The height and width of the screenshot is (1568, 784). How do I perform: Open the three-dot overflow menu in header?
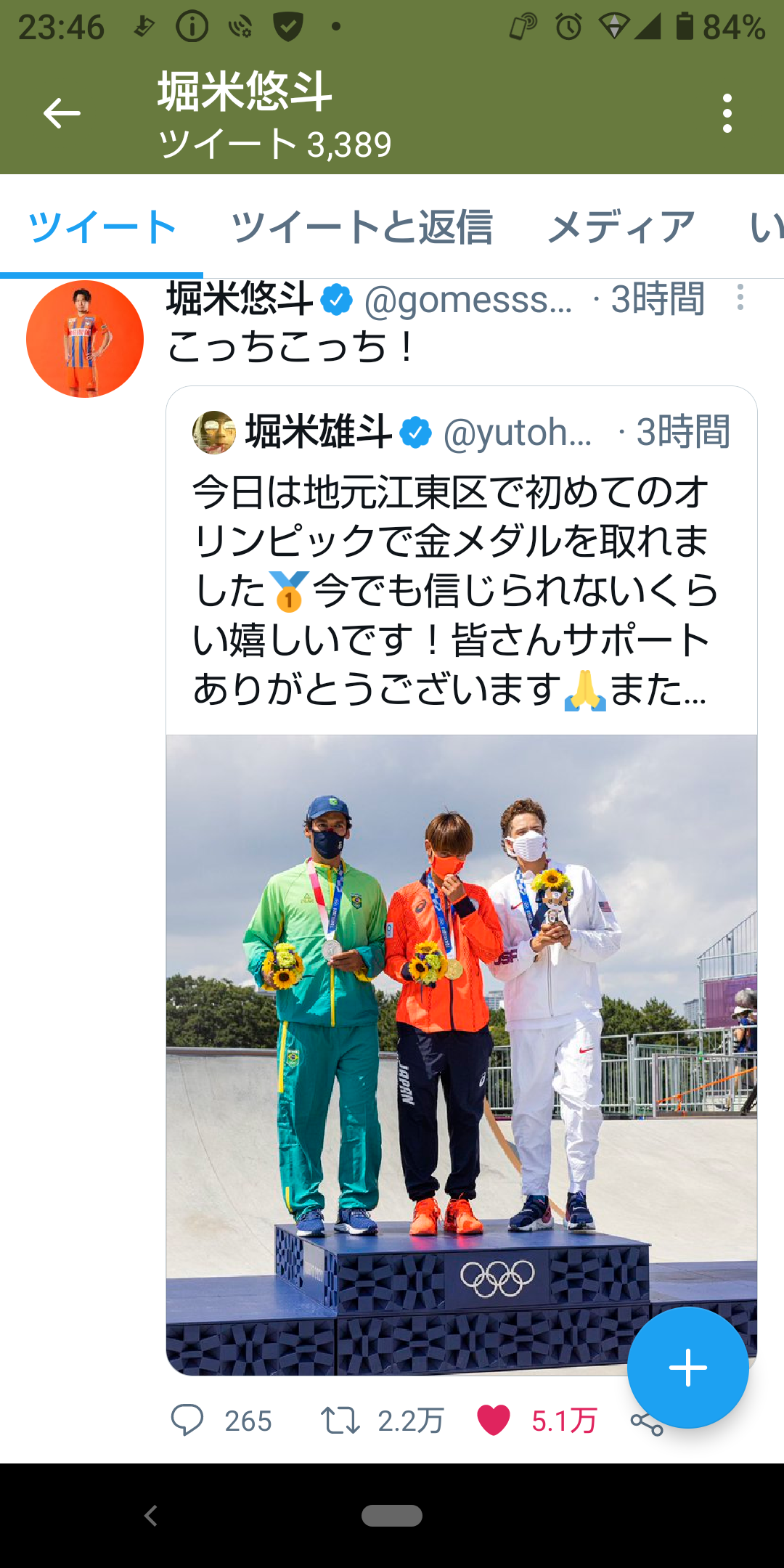(x=727, y=113)
